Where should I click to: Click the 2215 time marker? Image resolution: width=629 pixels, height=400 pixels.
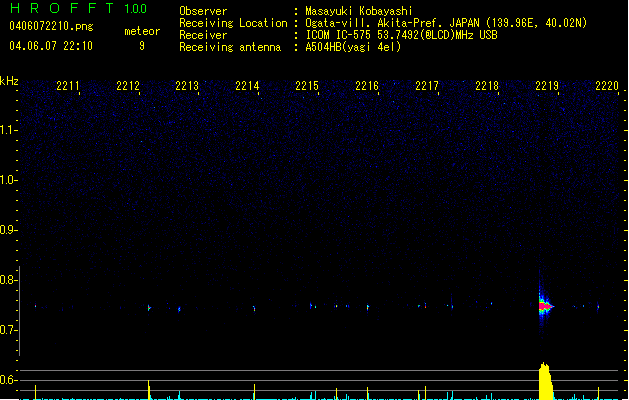tap(307, 86)
